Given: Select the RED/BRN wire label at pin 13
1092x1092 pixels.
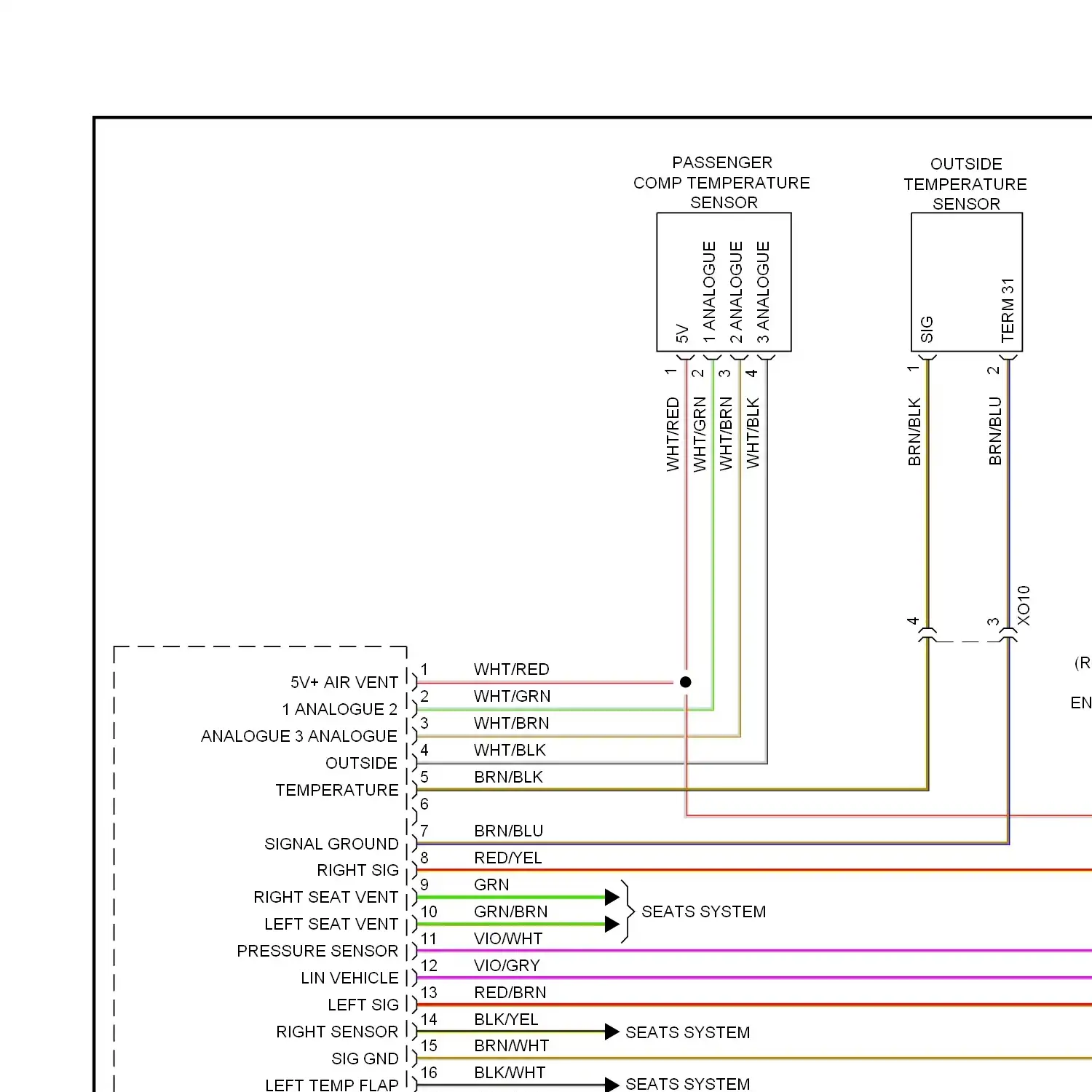Looking at the screenshot, I should 510,992.
